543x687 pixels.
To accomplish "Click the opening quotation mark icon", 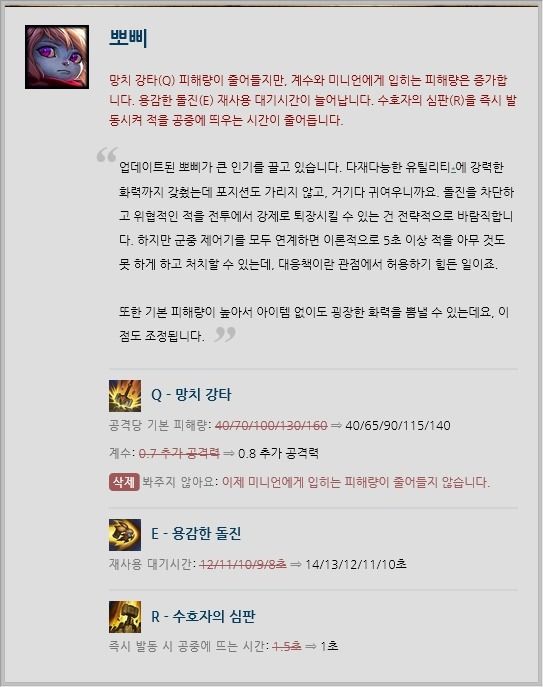I will pos(107,155).
